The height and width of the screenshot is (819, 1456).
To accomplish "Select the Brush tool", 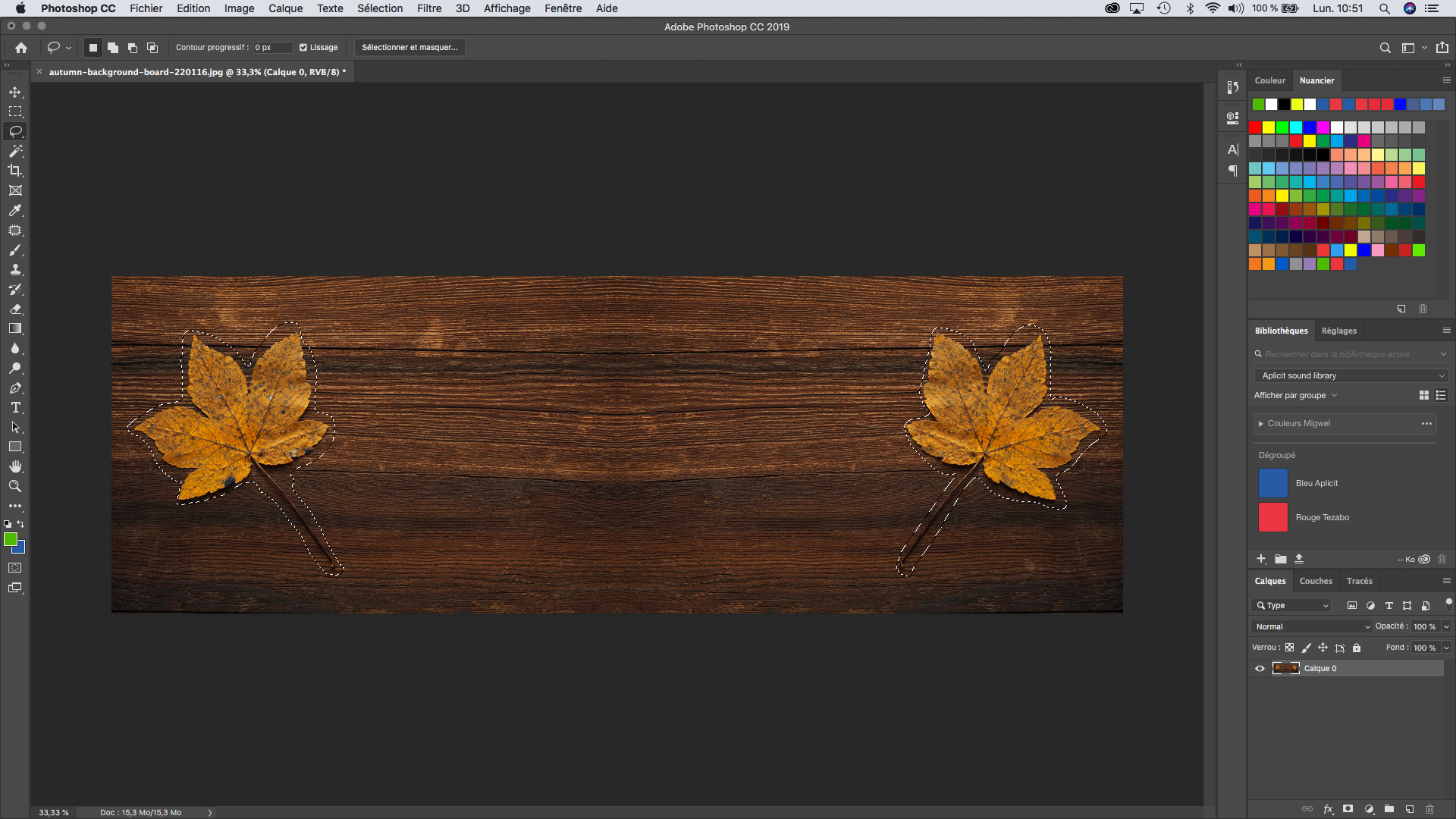I will (x=15, y=250).
